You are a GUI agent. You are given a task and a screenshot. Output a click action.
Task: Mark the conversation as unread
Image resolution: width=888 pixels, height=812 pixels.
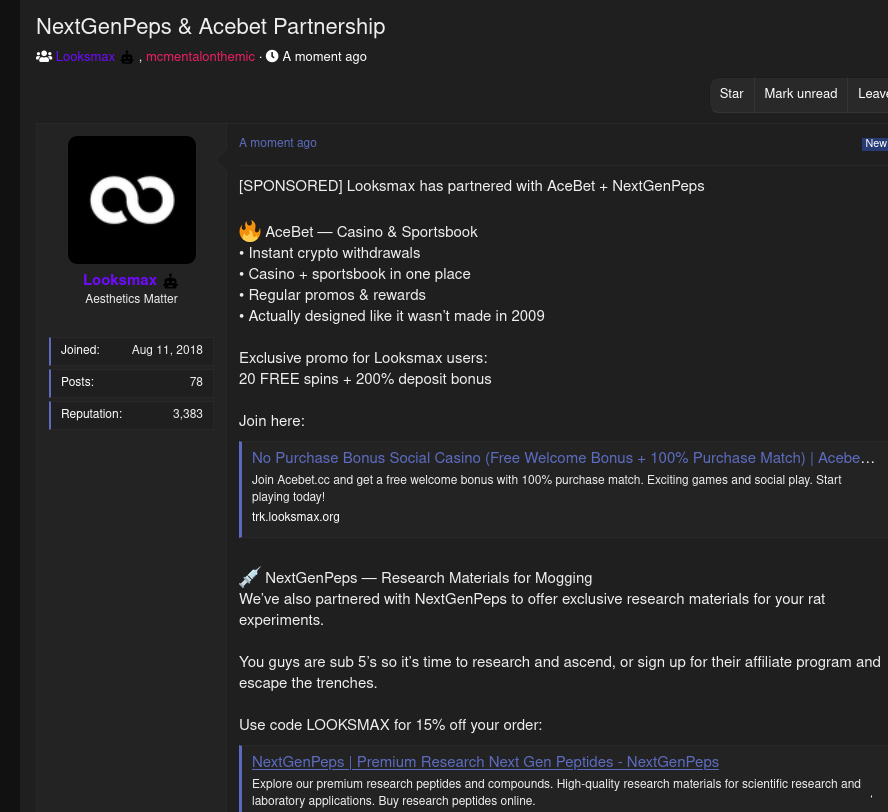[800, 94]
